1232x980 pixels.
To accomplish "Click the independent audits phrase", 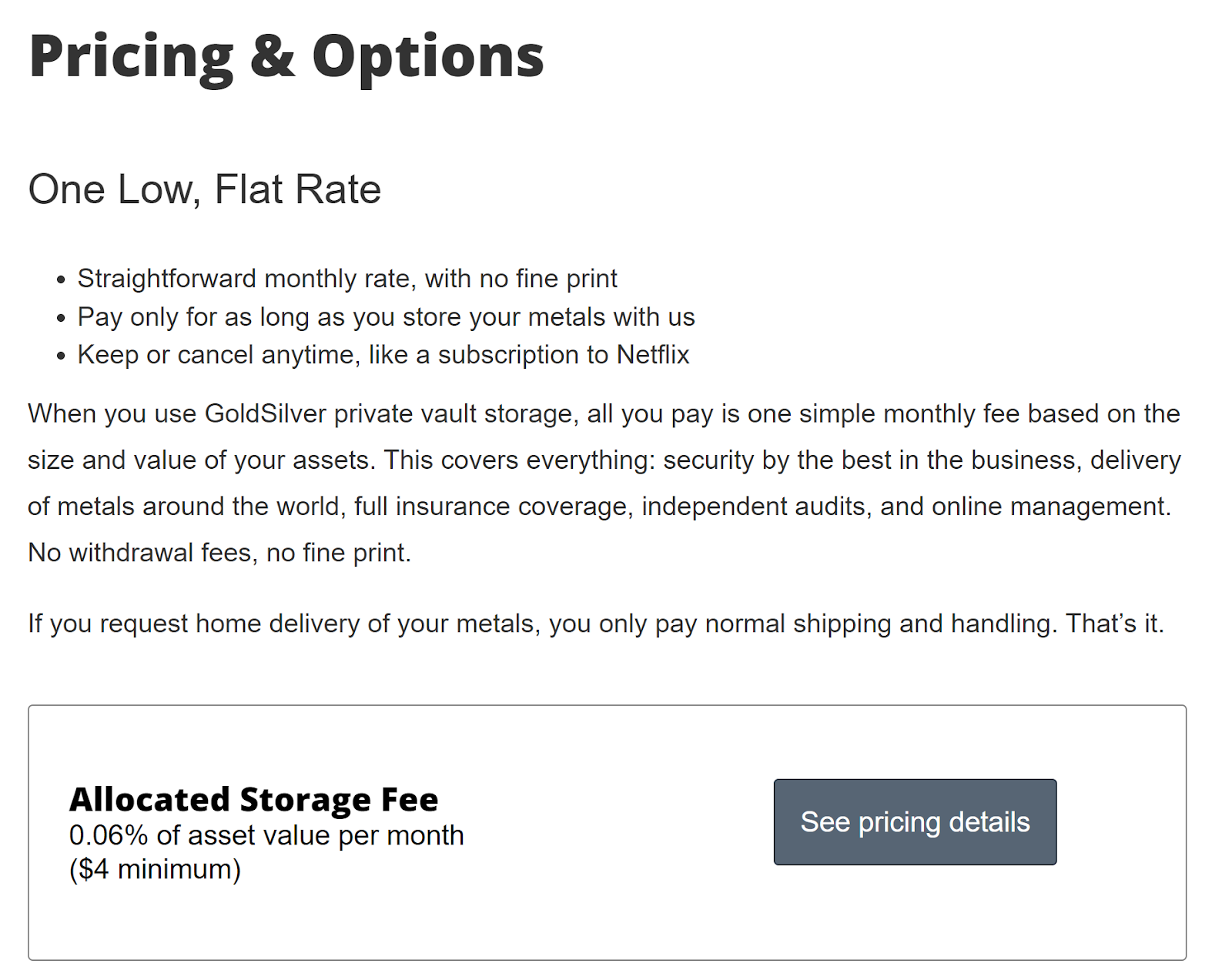I will click(x=753, y=507).
